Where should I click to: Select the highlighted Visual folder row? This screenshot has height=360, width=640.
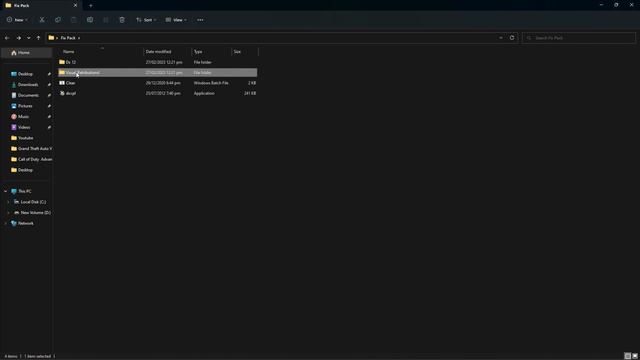158,73
